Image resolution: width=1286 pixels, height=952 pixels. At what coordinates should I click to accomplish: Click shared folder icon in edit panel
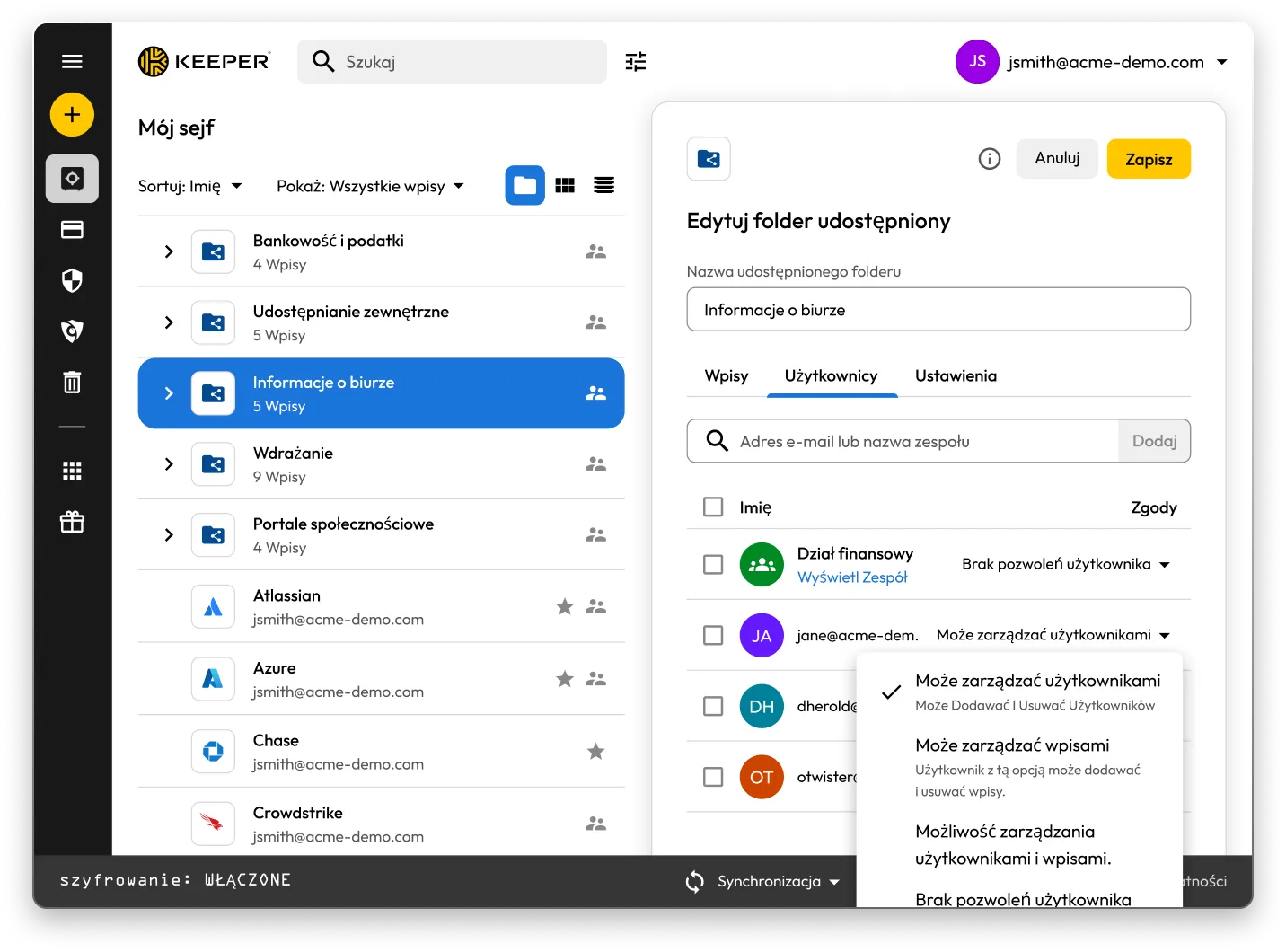pyautogui.click(x=709, y=159)
